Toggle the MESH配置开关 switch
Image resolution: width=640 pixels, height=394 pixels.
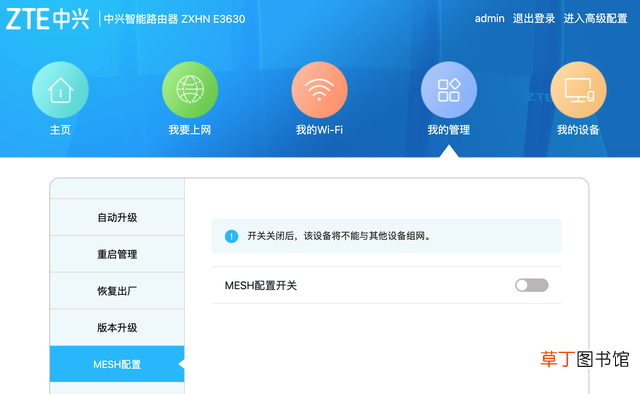coord(531,285)
